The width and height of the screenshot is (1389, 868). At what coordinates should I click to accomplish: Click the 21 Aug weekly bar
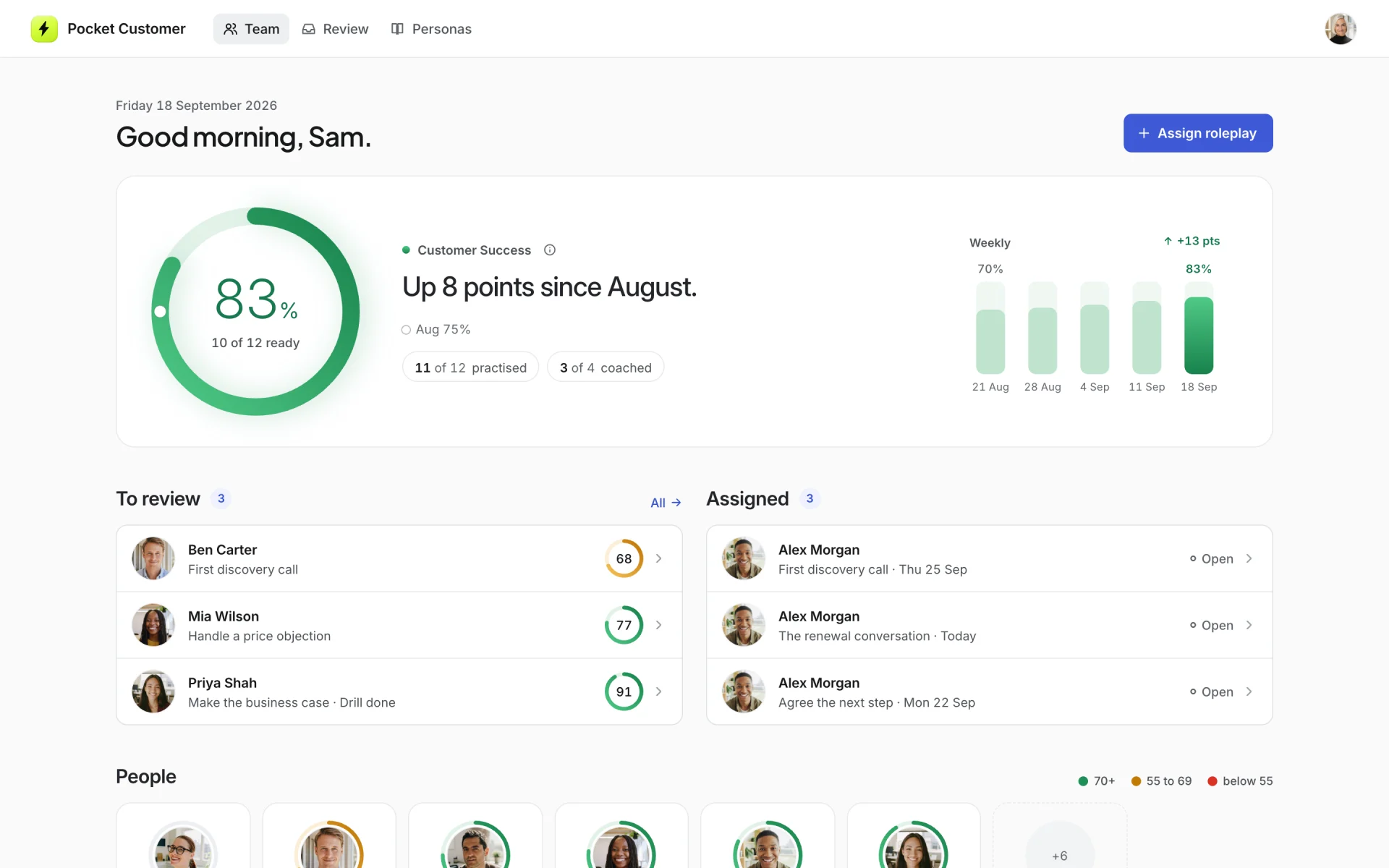(x=990, y=328)
